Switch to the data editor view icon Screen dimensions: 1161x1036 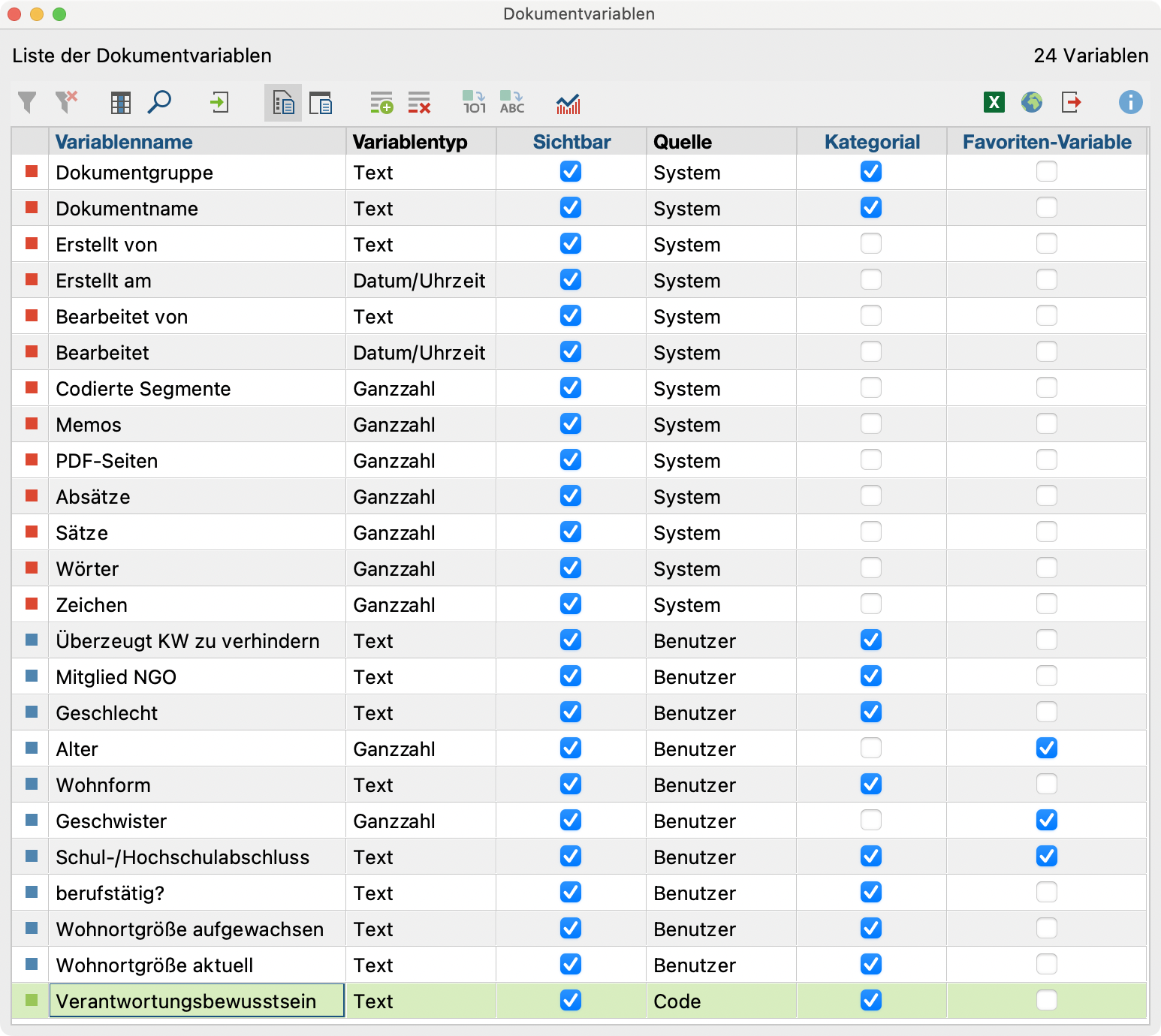point(321,103)
